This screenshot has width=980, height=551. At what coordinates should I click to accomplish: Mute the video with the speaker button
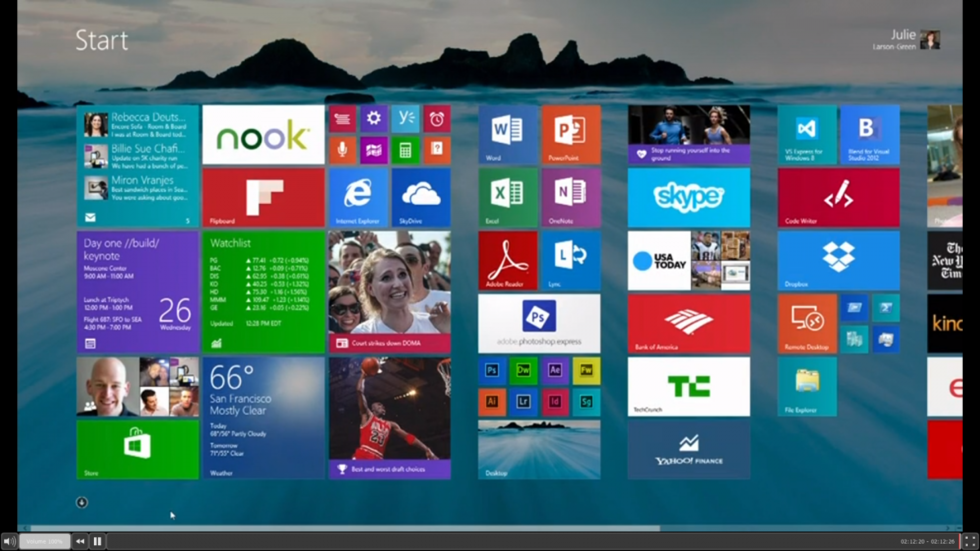9,541
